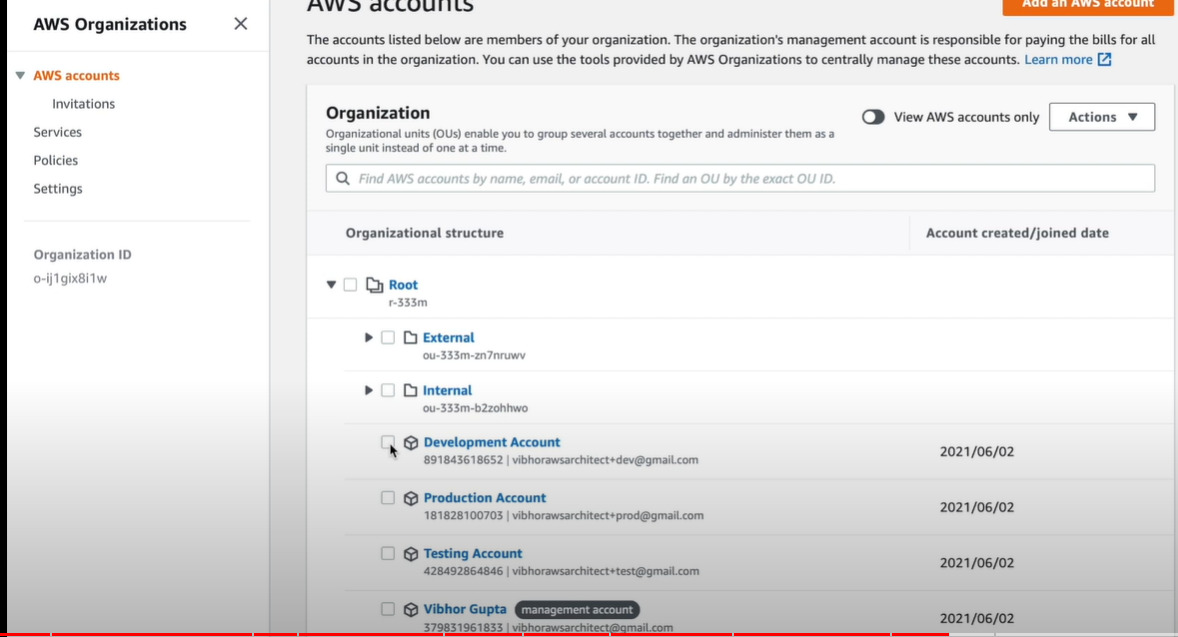Click the search magnifier icon

tap(343, 178)
